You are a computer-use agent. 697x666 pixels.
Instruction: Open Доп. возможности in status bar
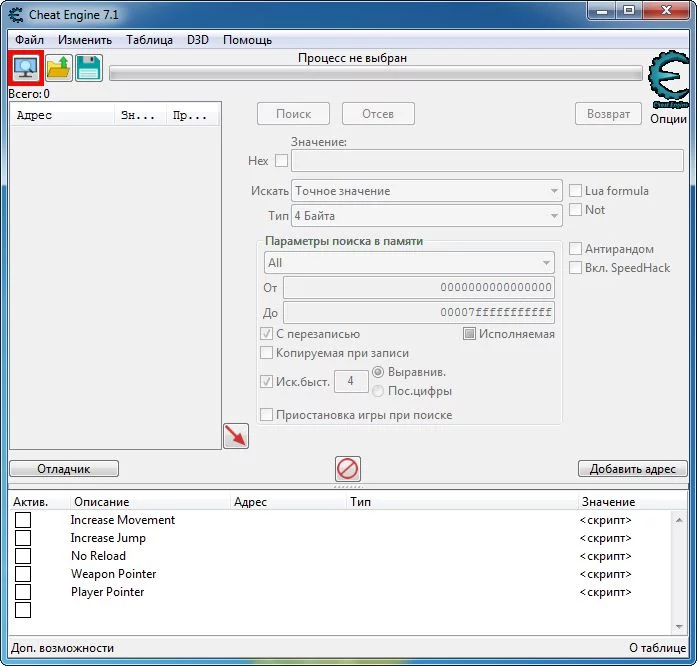point(62,648)
